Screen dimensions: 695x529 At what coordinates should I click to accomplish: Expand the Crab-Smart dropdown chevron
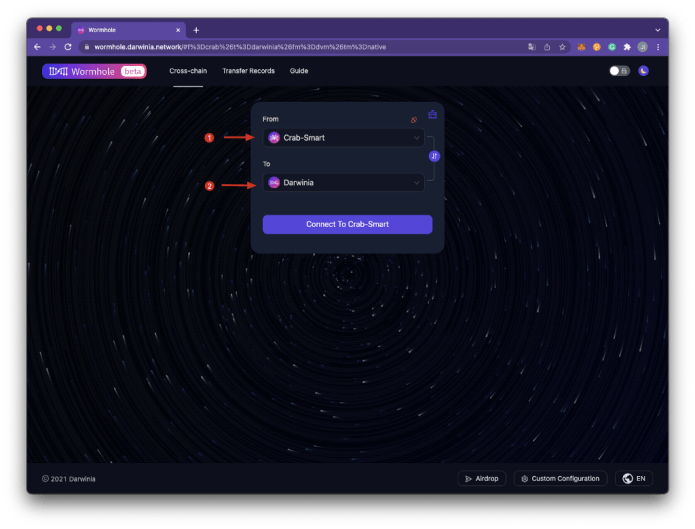[x=416, y=138]
